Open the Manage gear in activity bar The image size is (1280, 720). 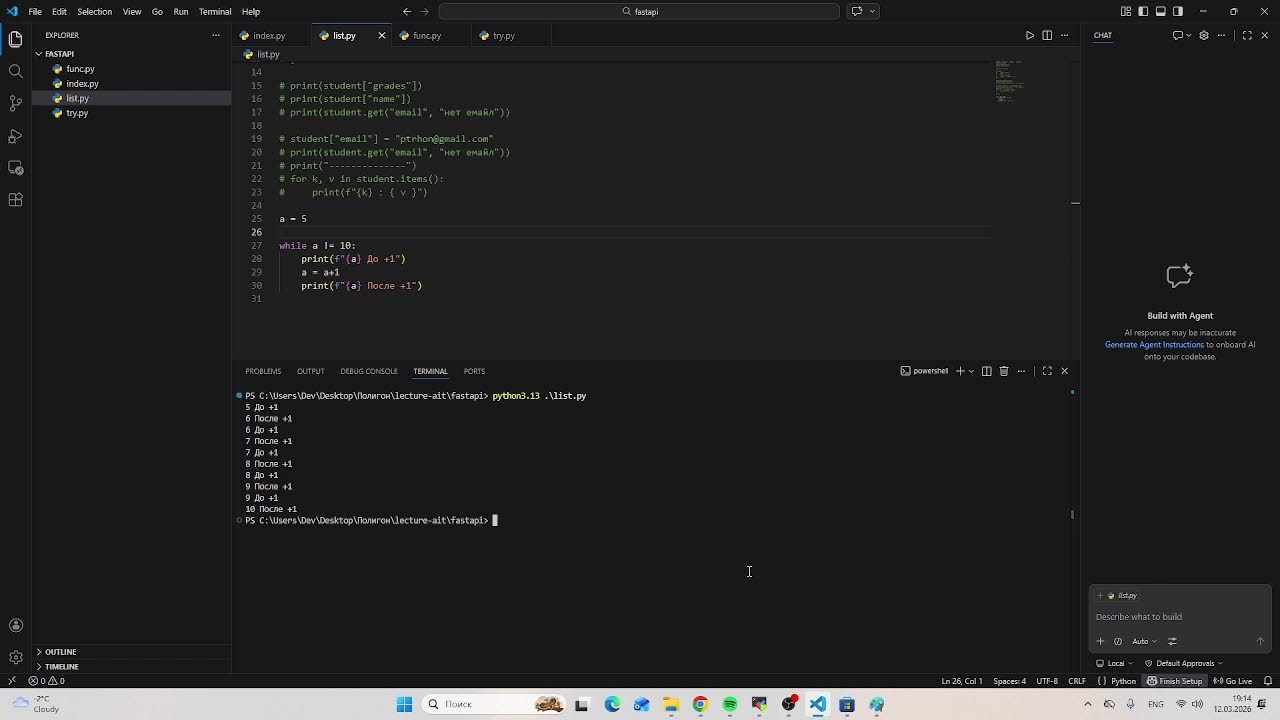15,657
